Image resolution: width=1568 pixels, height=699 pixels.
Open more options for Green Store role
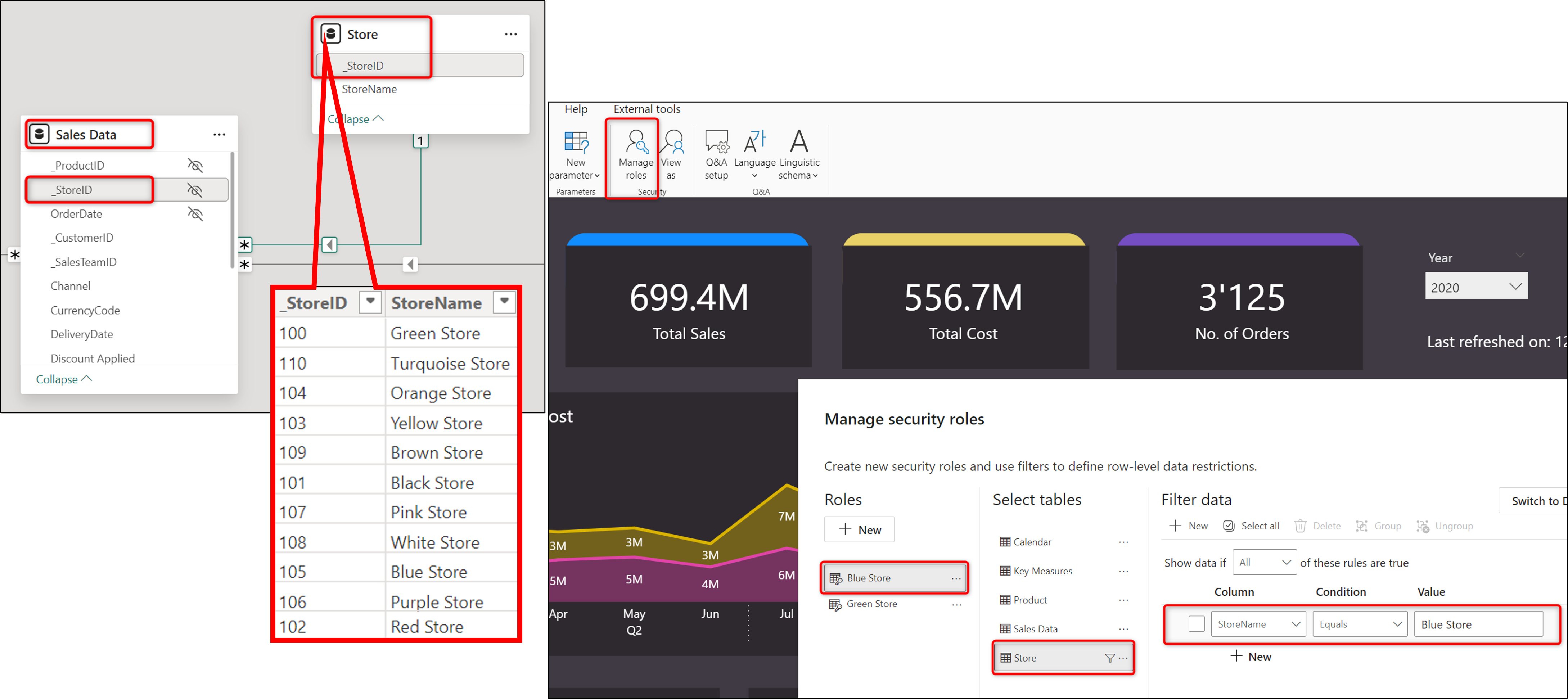click(956, 605)
